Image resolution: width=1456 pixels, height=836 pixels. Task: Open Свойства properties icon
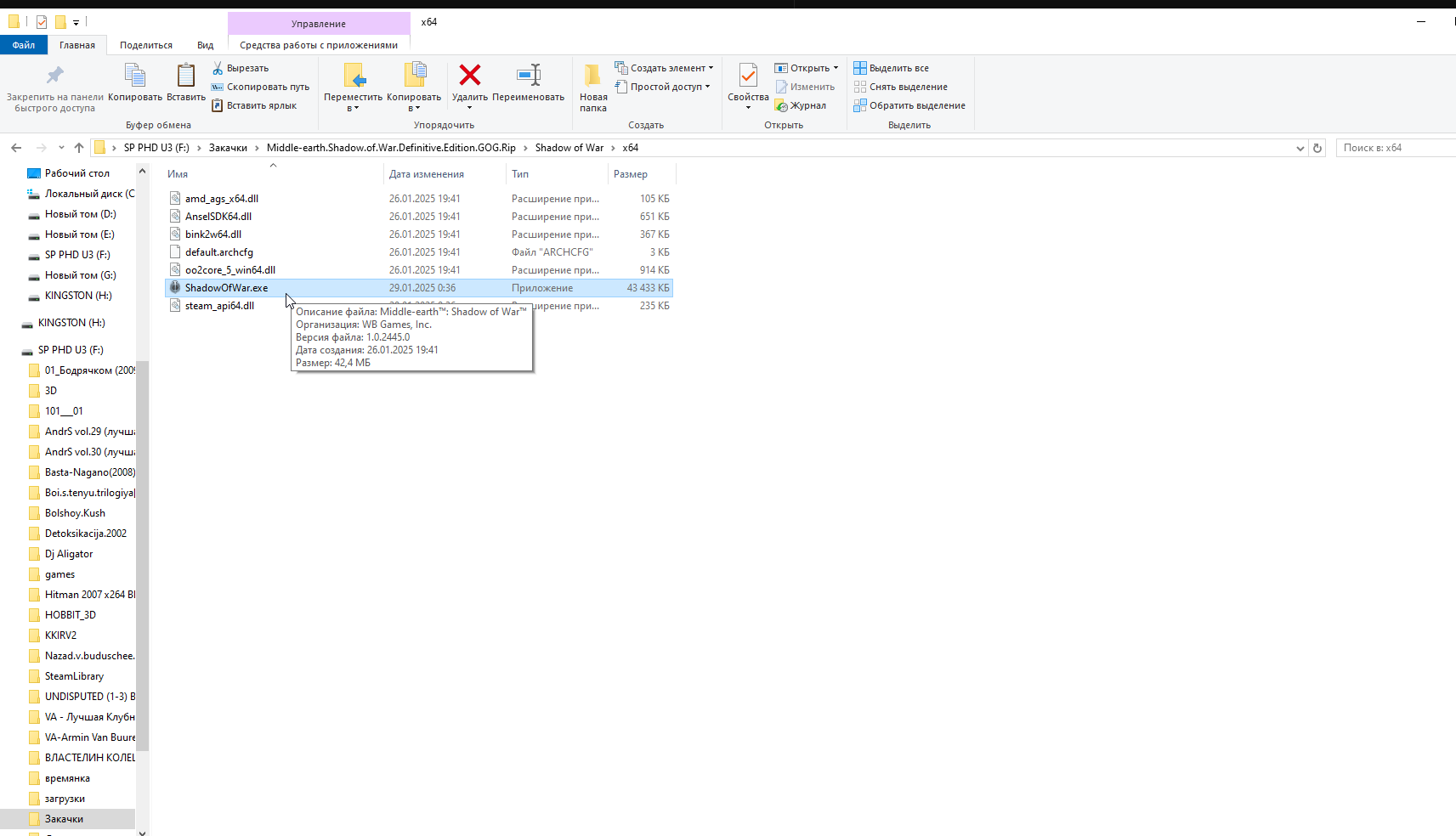pos(748,76)
